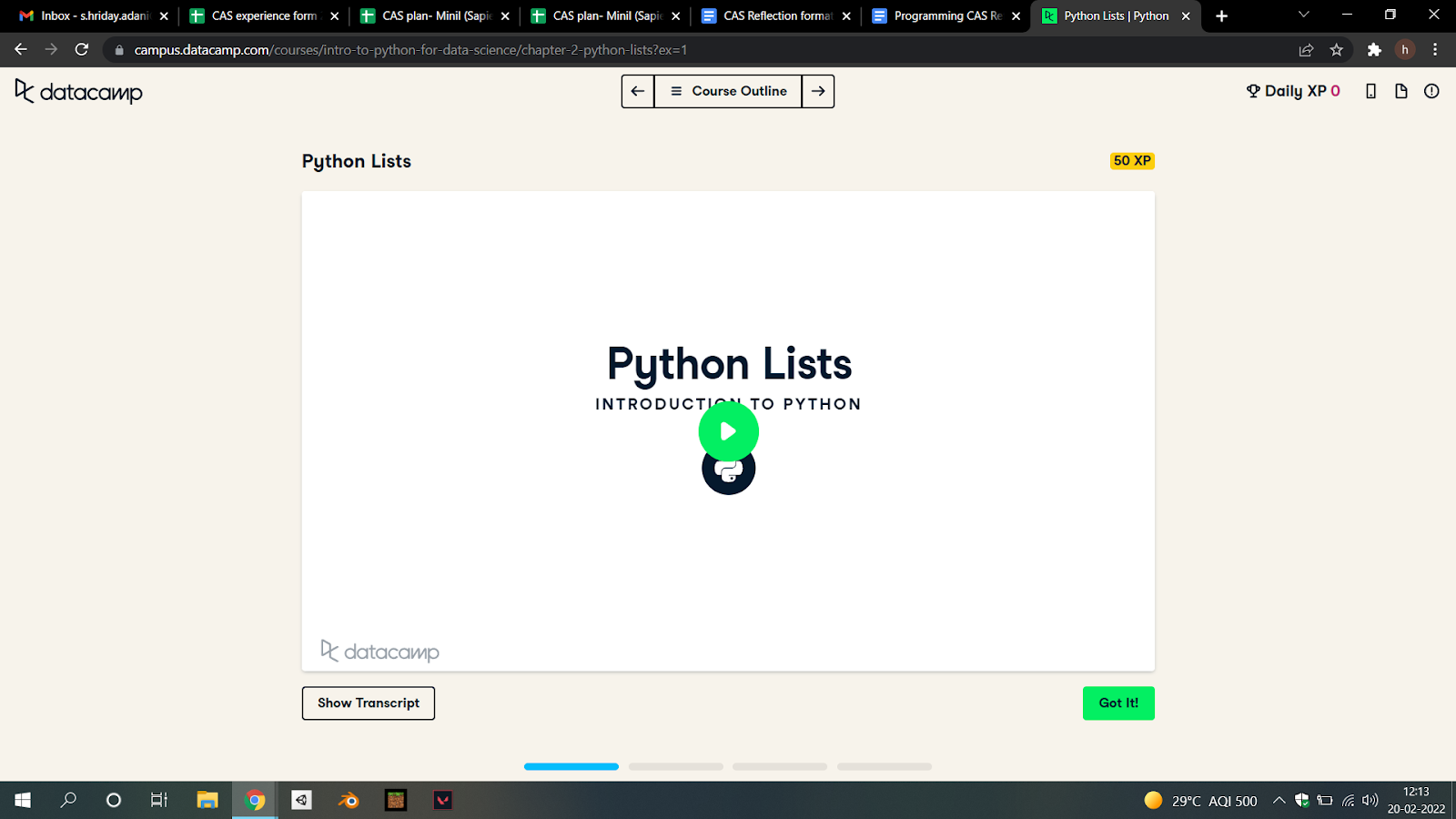Image resolution: width=1456 pixels, height=819 pixels.
Task: Click the Python Lists heading
Action: (x=357, y=161)
